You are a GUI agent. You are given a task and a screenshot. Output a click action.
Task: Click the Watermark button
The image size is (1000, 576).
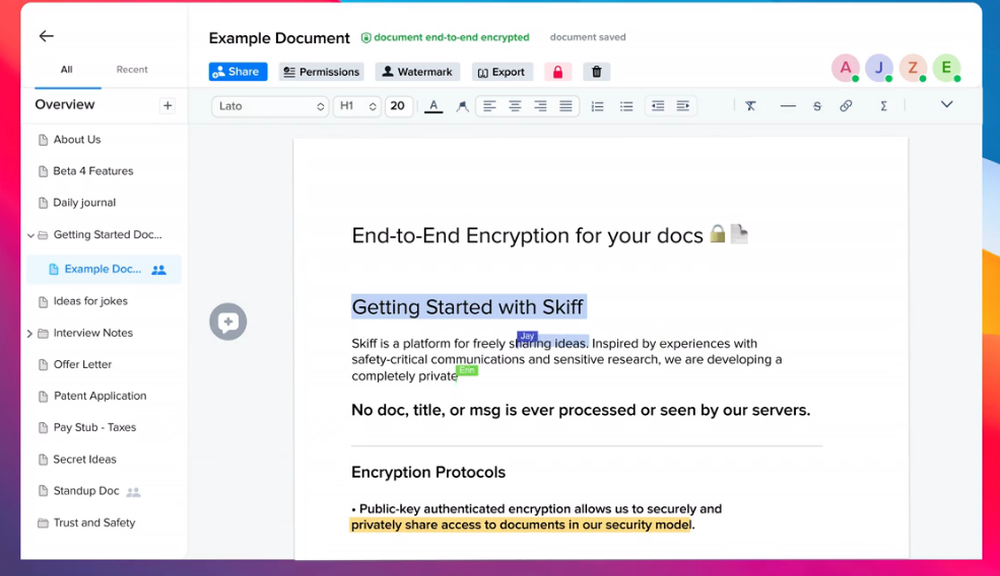(x=417, y=71)
